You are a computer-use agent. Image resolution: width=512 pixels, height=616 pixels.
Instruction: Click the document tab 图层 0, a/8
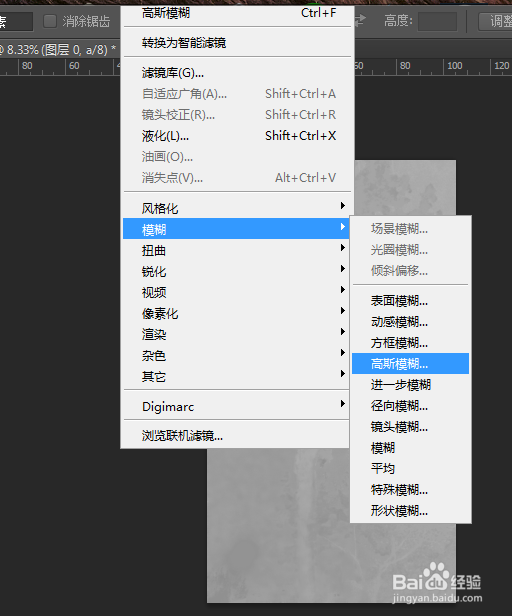click(x=58, y=50)
